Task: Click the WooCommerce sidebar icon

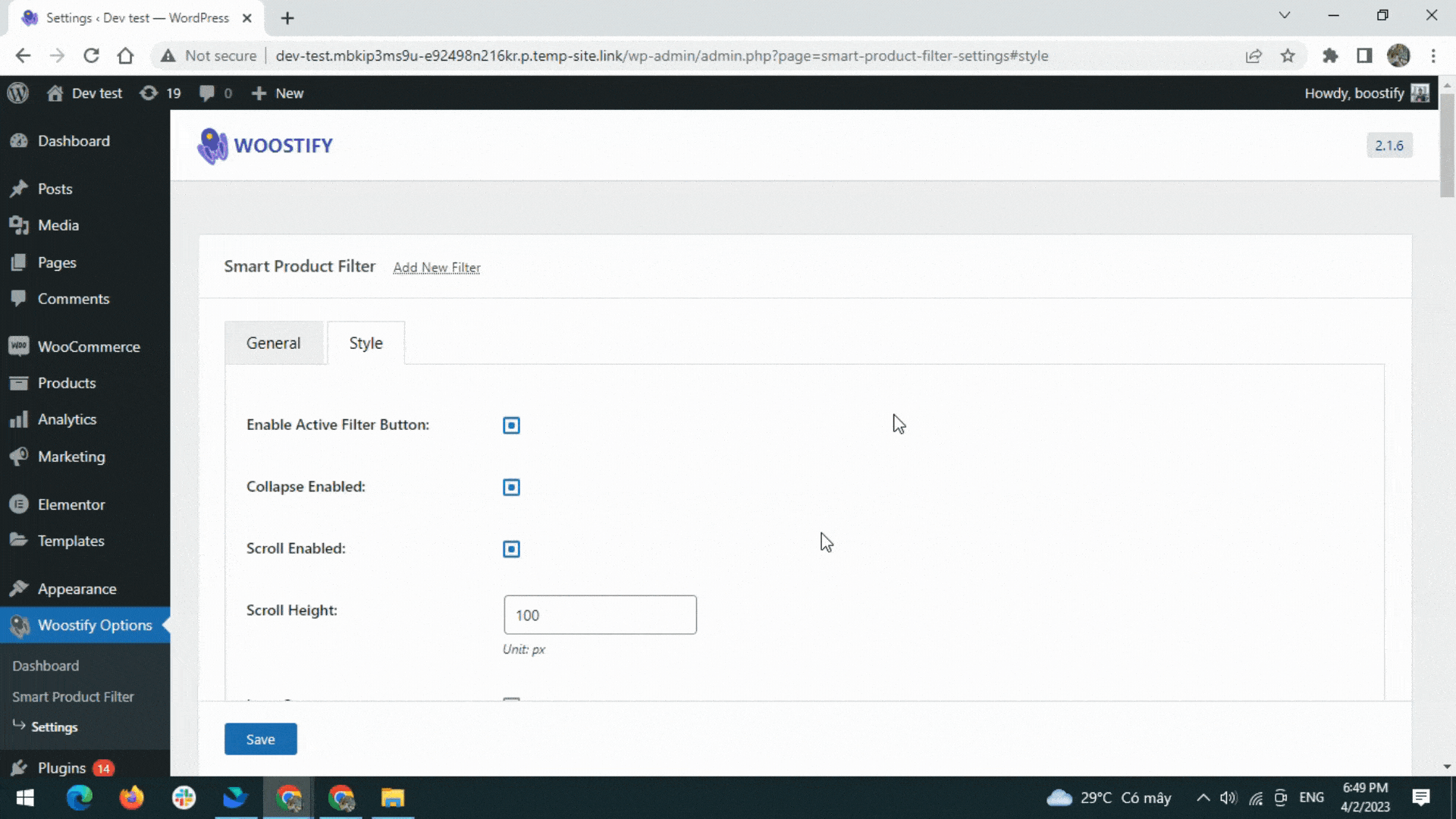Action: click(x=17, y=346)
